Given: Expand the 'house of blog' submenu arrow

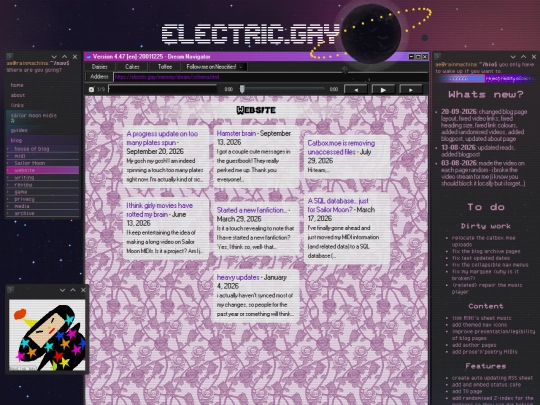Looking at the screenshot, I should (8, 149).
